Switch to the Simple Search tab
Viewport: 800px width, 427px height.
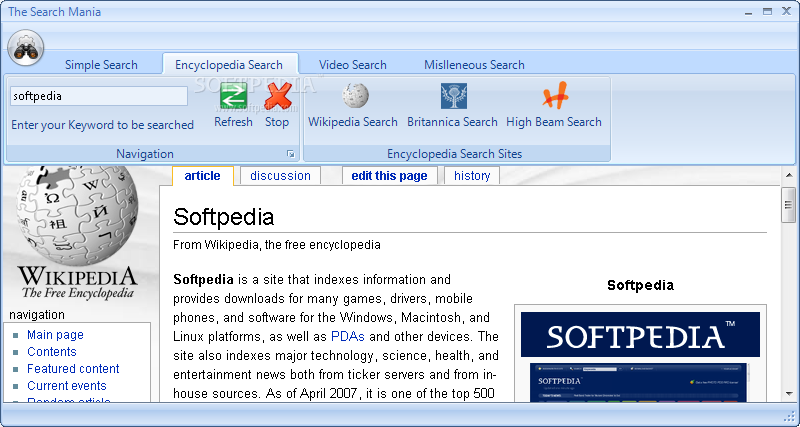pos(101,65)
